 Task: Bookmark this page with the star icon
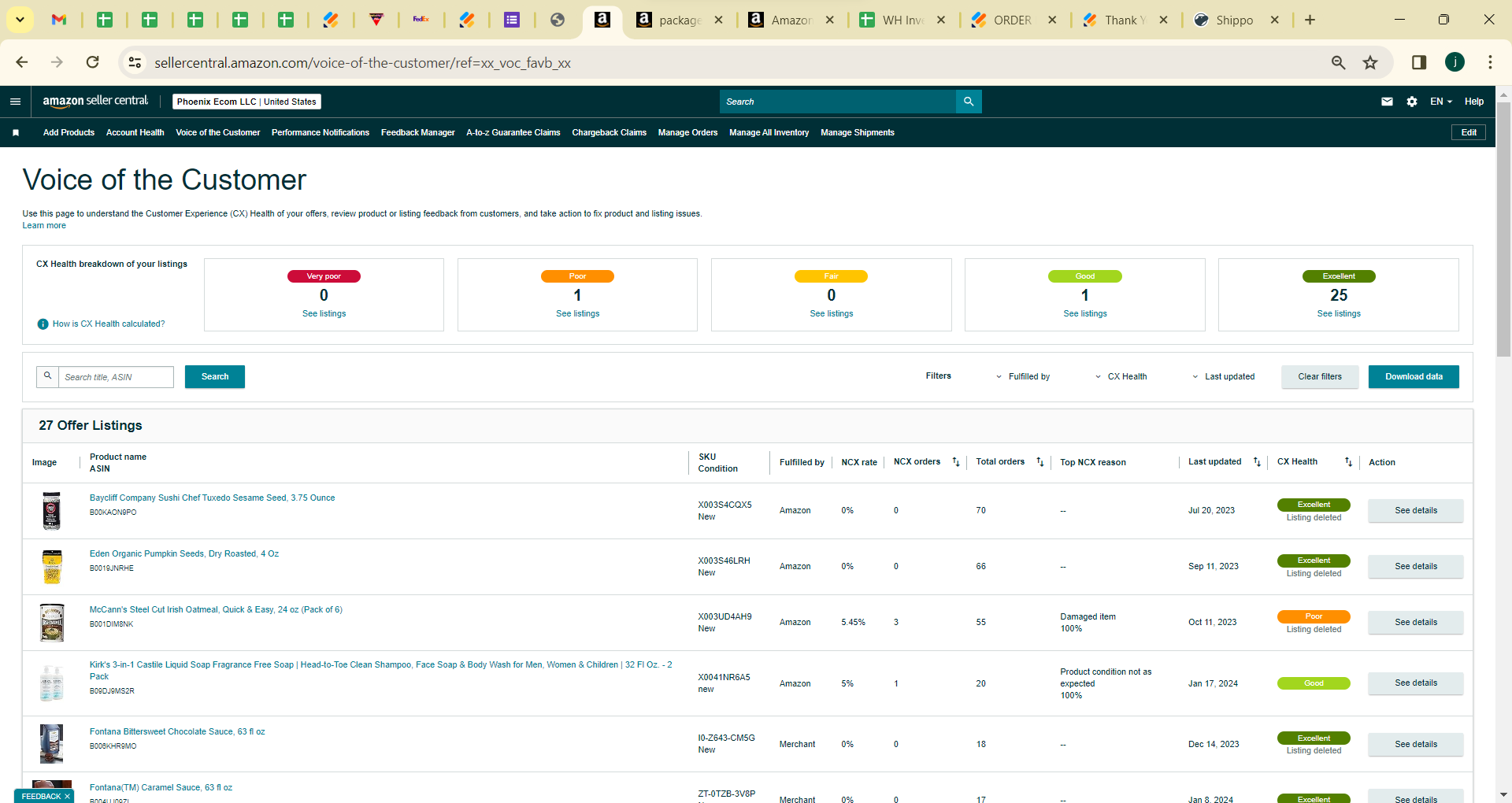(x=1370, y=62)
